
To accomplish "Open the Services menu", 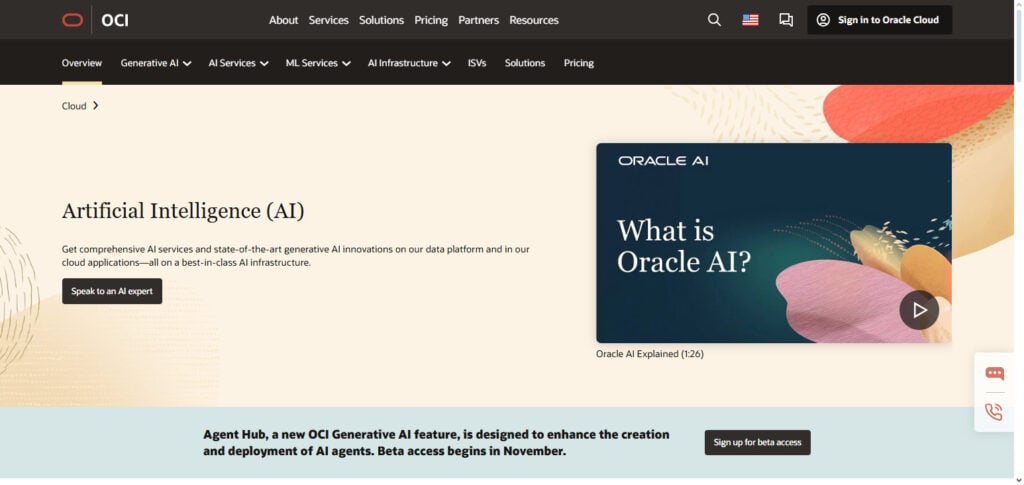I will point(328,20).
